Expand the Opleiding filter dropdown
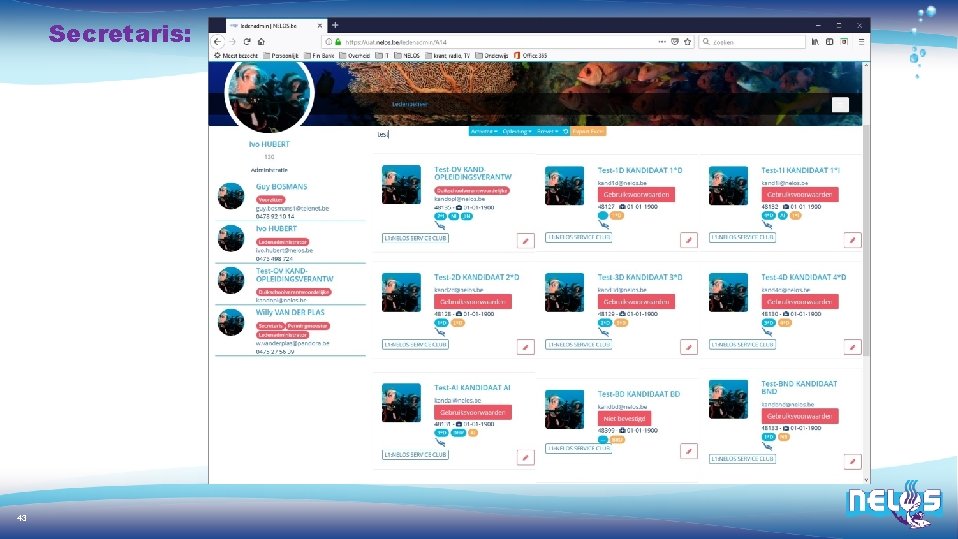Viewport: 958px width, 539px height. click(517, 131)
